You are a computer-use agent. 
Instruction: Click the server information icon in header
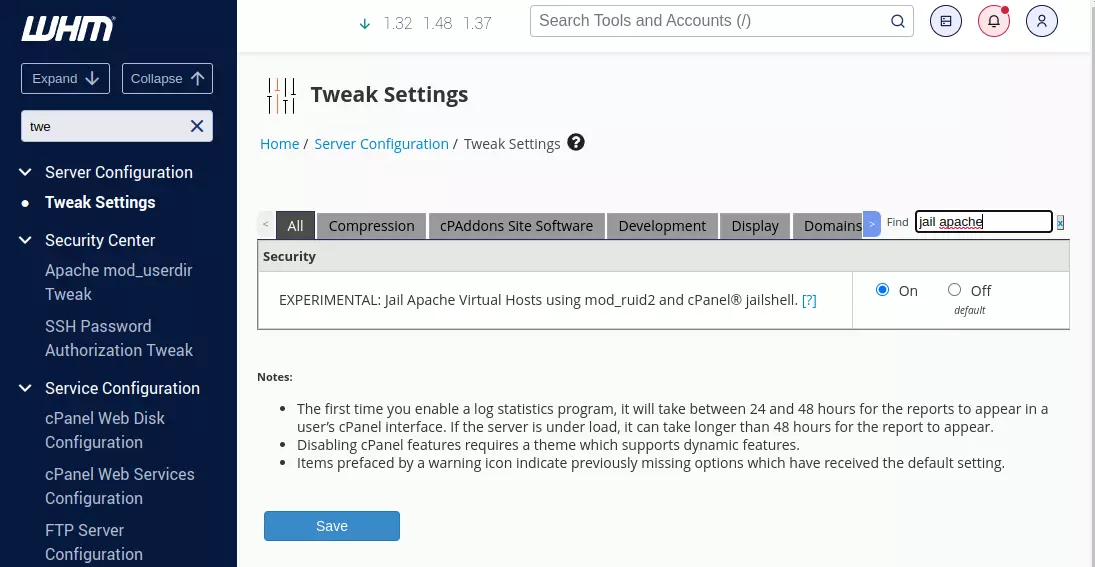(946, 21)
